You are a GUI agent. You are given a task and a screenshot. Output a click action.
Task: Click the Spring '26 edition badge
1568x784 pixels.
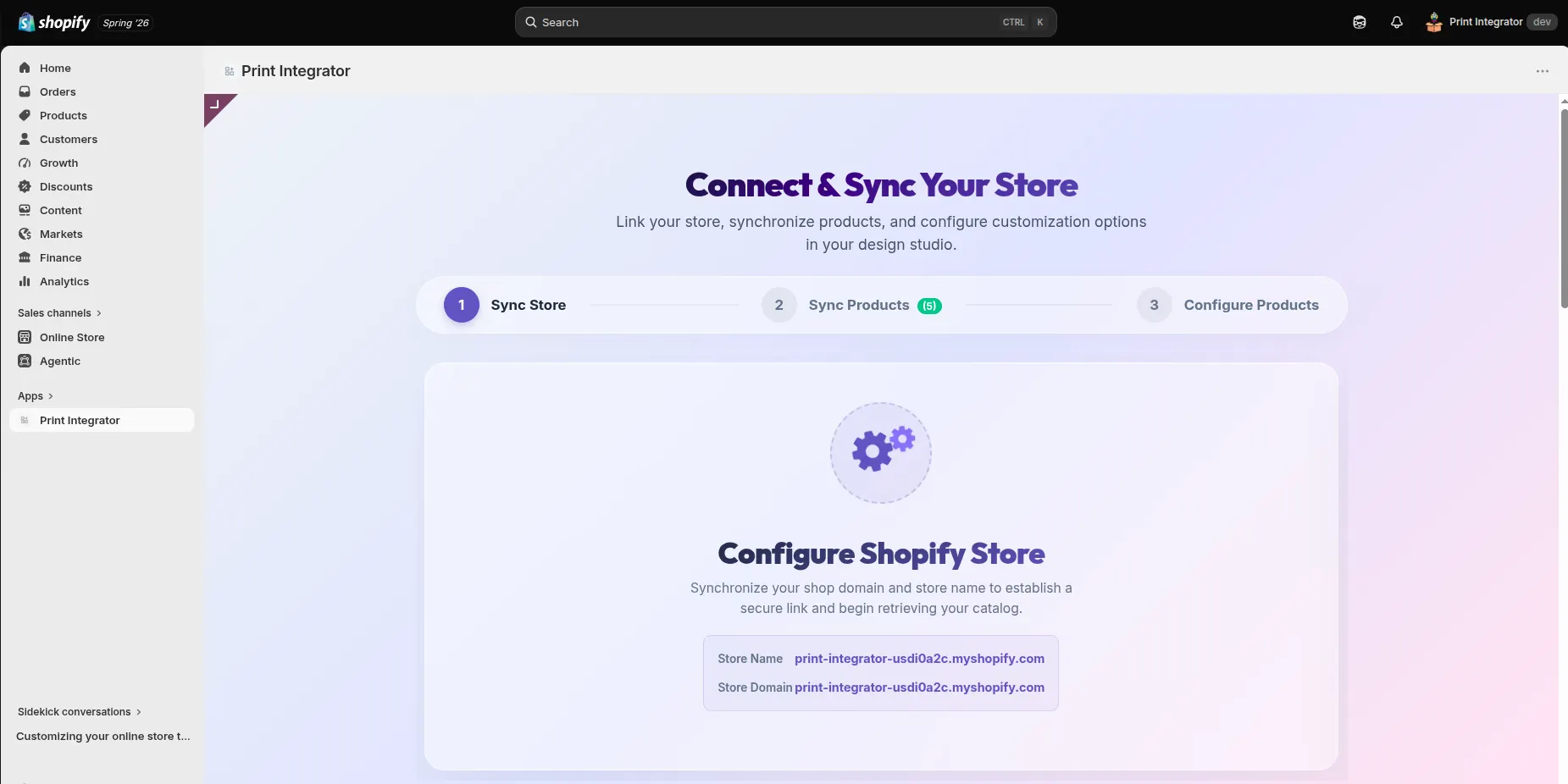click(x=125, y=23)
